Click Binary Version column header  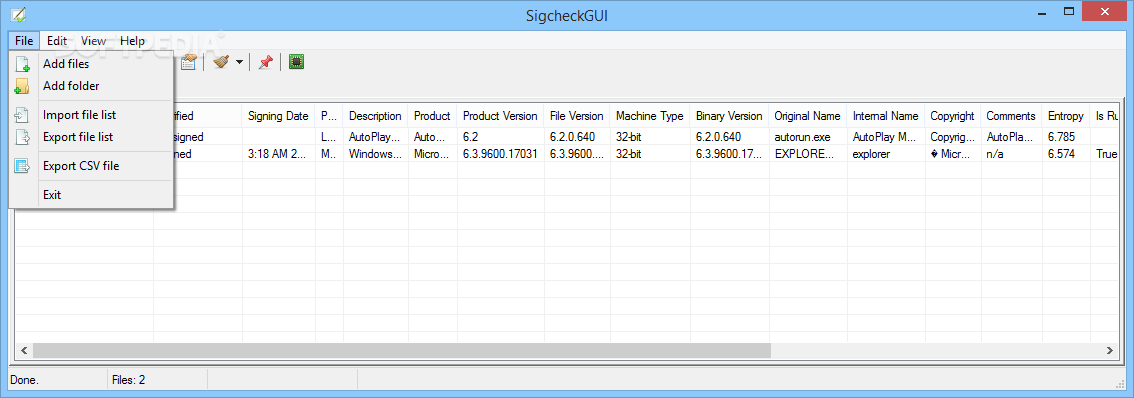[729, 116]
